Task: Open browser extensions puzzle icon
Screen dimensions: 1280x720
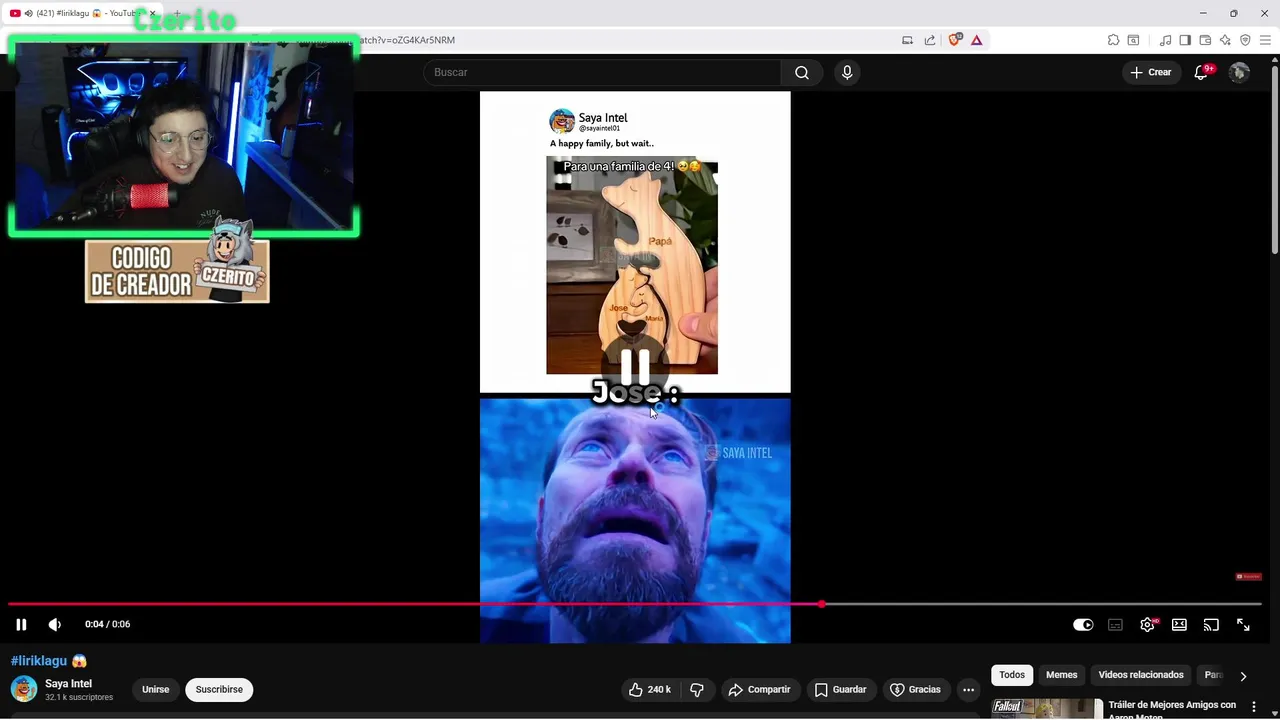Action: tap(1113, 40)
